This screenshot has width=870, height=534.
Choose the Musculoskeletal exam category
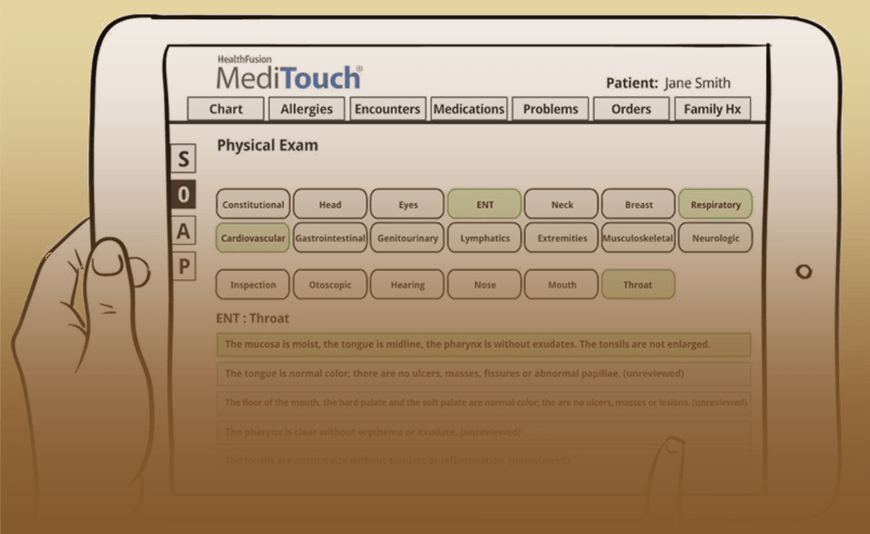[639, 238]
